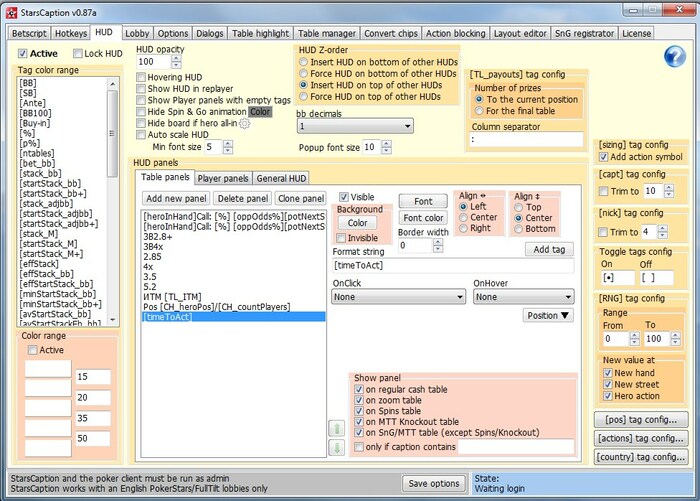700x501 pixels.
Task: Adjust Border width stepper
Action: [x=438, y=245]
